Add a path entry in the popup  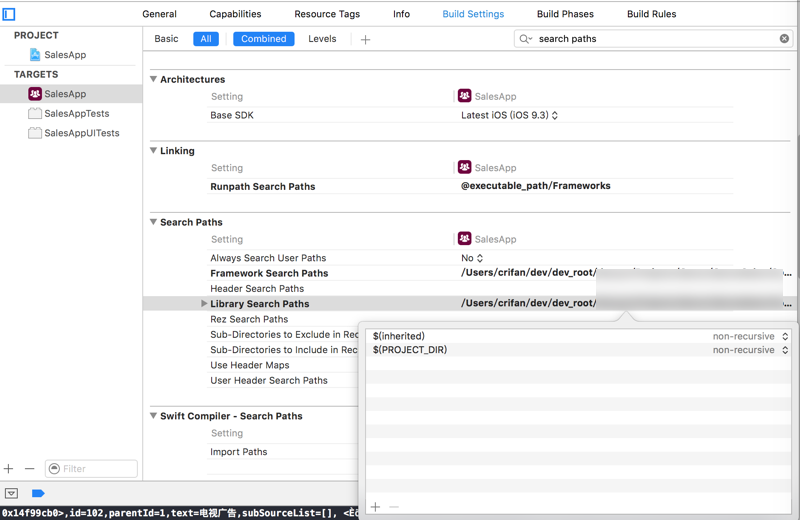tap(376, 507)
